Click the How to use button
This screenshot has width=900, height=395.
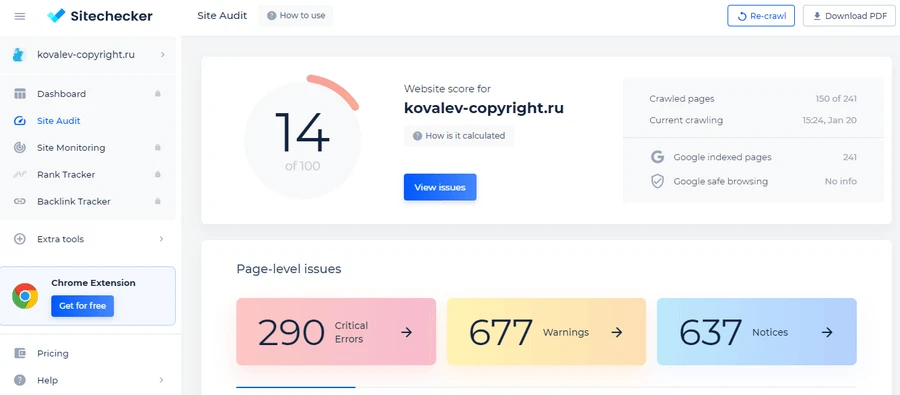click(x=296, y=16)
